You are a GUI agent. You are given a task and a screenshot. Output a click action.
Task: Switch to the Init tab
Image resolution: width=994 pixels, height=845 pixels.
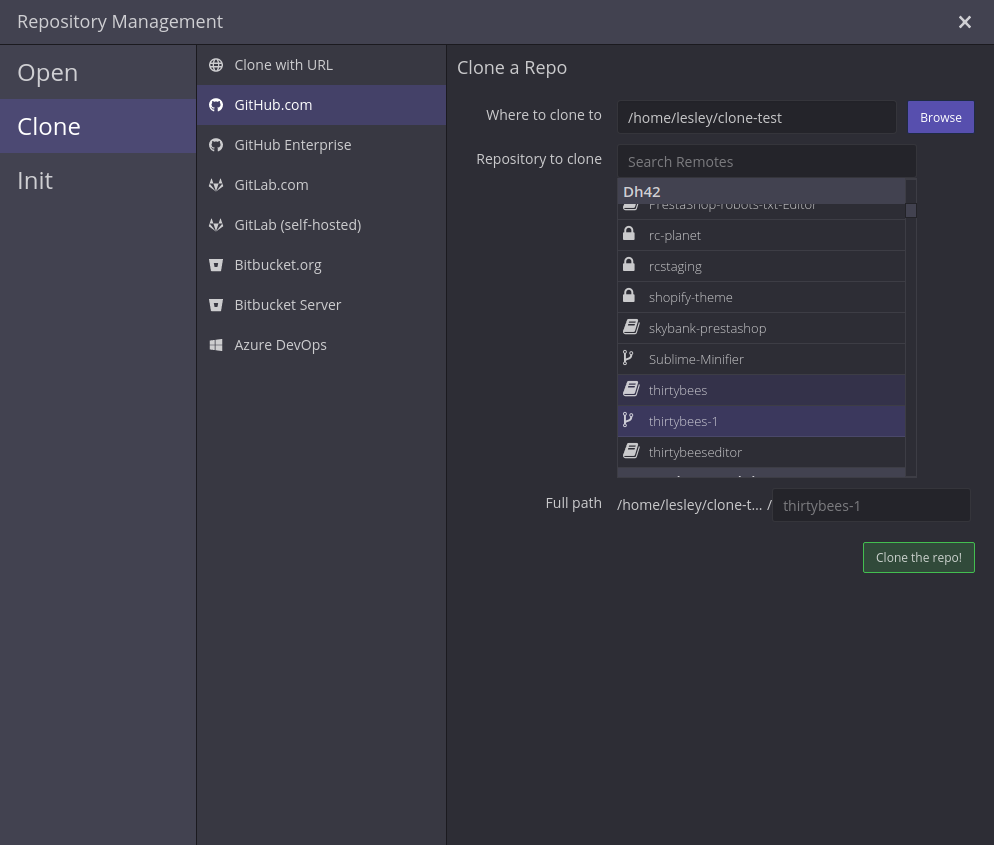(98, 181)
